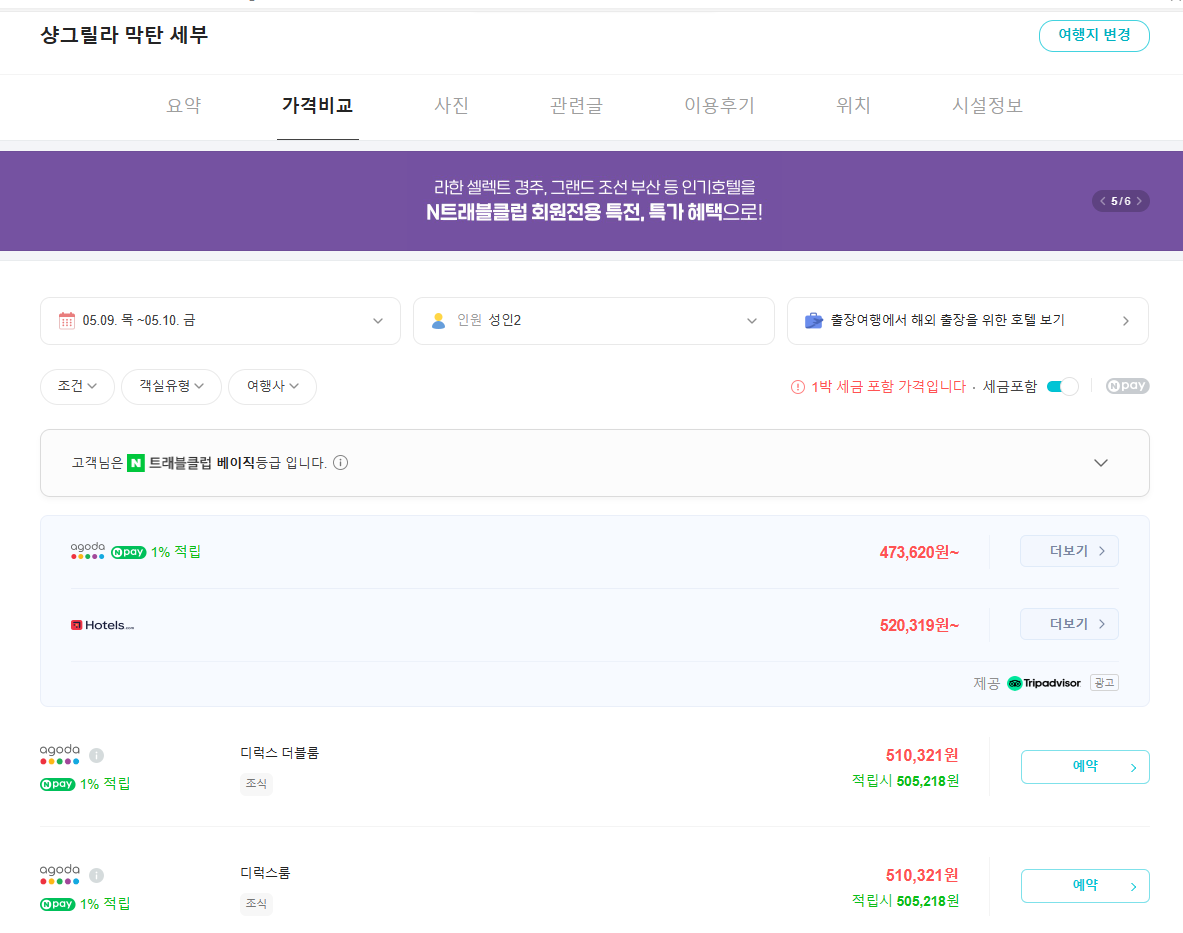
Task: Click info icon beside agoda in 디럭스룸 row
Action: [97, 875]
